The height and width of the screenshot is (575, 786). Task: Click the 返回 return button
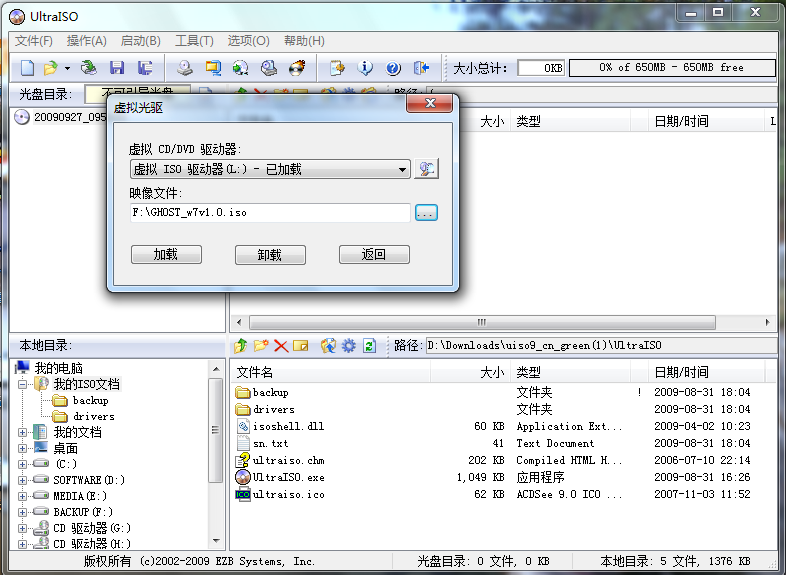click(x=374, y=255)
